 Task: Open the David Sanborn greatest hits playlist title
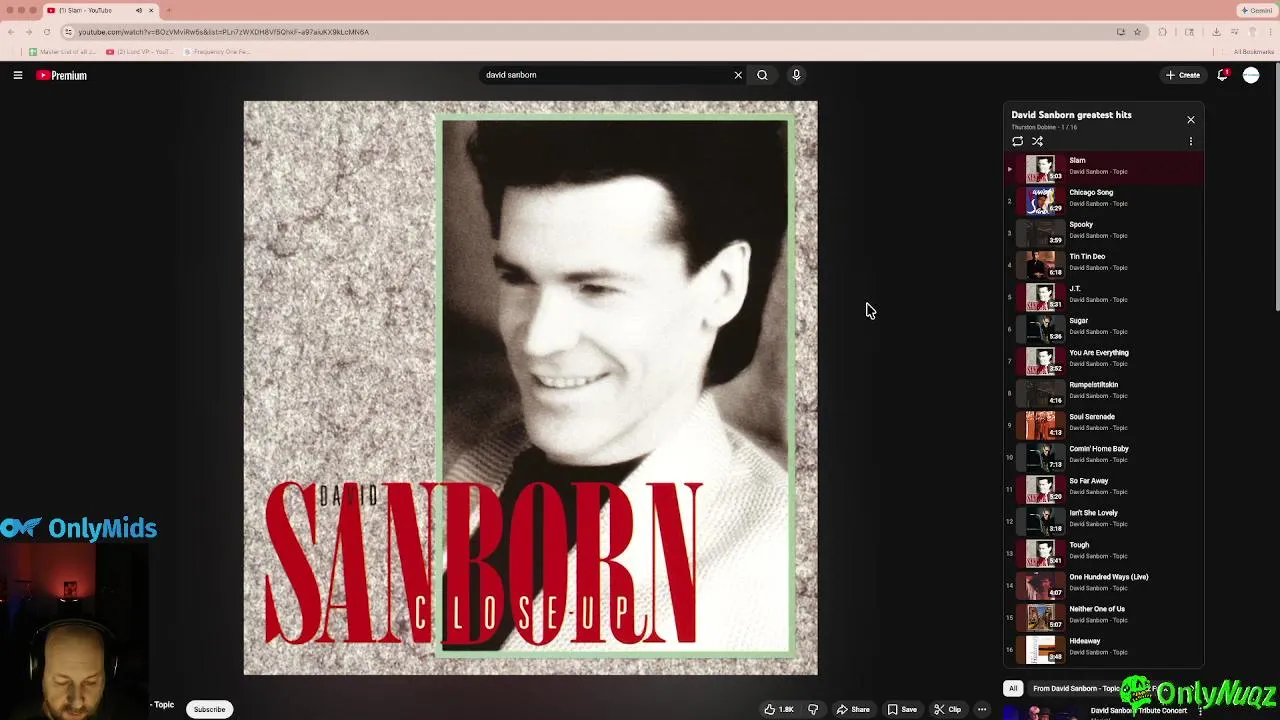tap(1071, 115)
